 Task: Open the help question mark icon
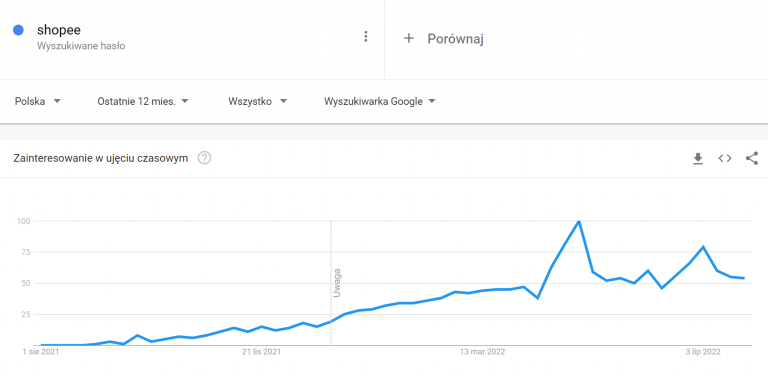(204, 158)
